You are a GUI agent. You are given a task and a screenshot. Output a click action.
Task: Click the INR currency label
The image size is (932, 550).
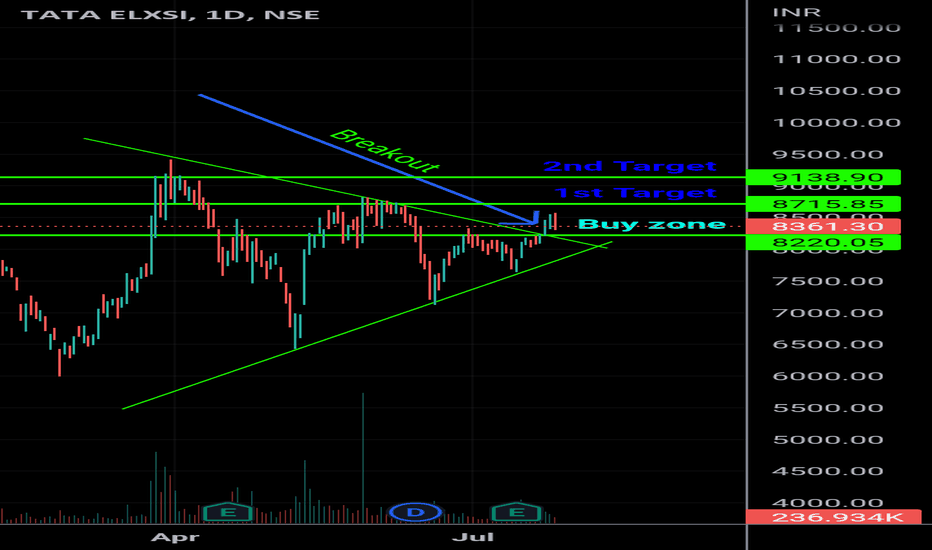pyautogui.click(x=796, y=12)
